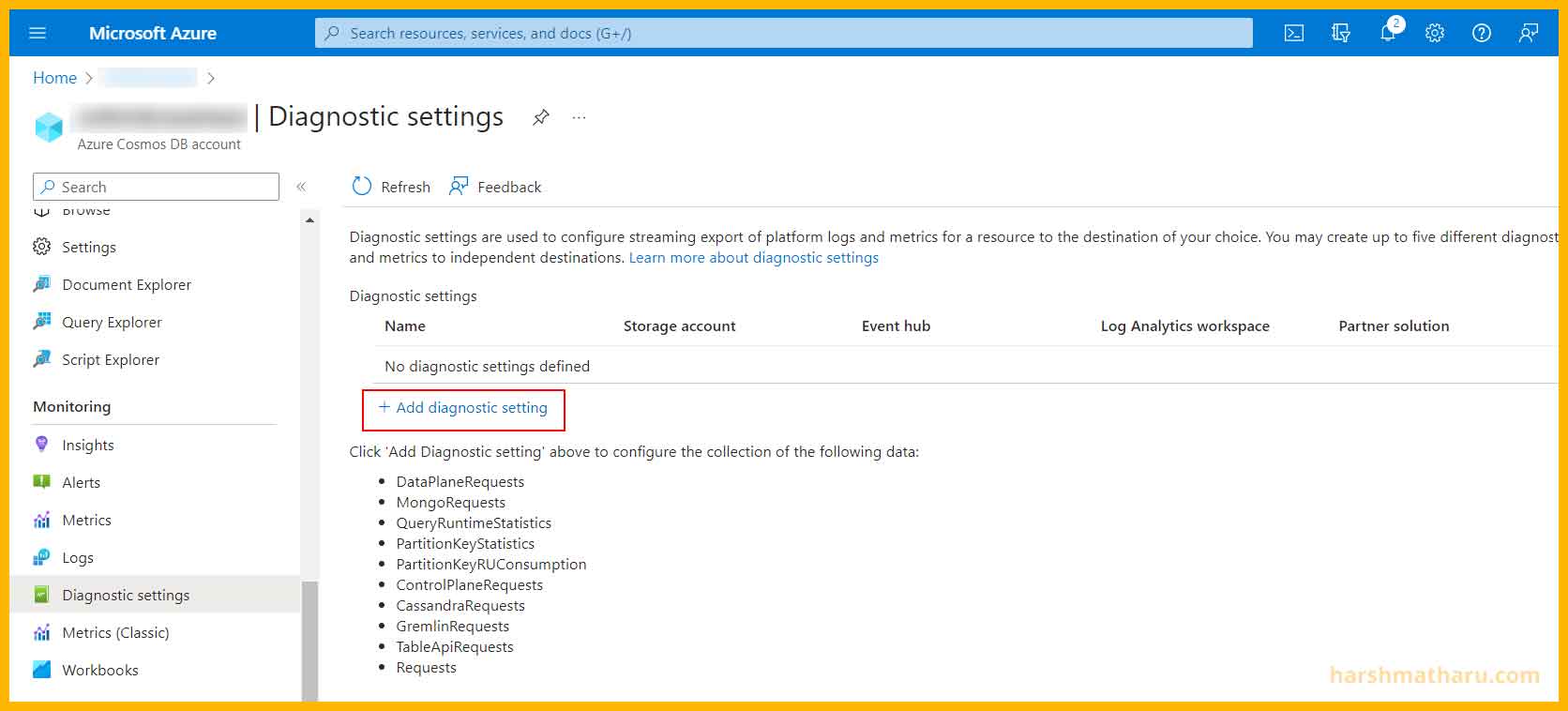Select Insights under Monitoring

pos(88,445)
